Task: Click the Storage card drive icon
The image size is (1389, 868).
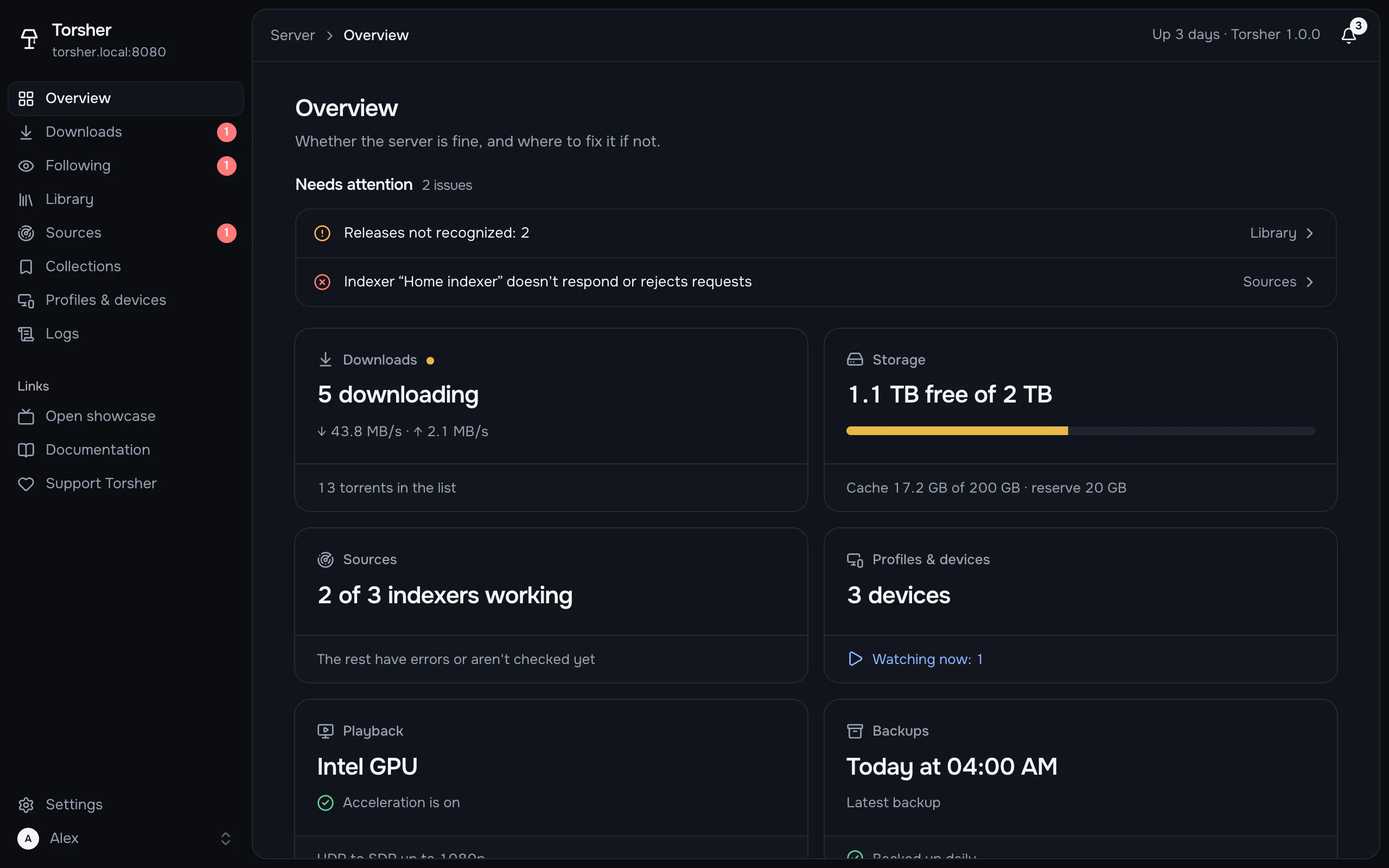Action: [x=855, y=359]
